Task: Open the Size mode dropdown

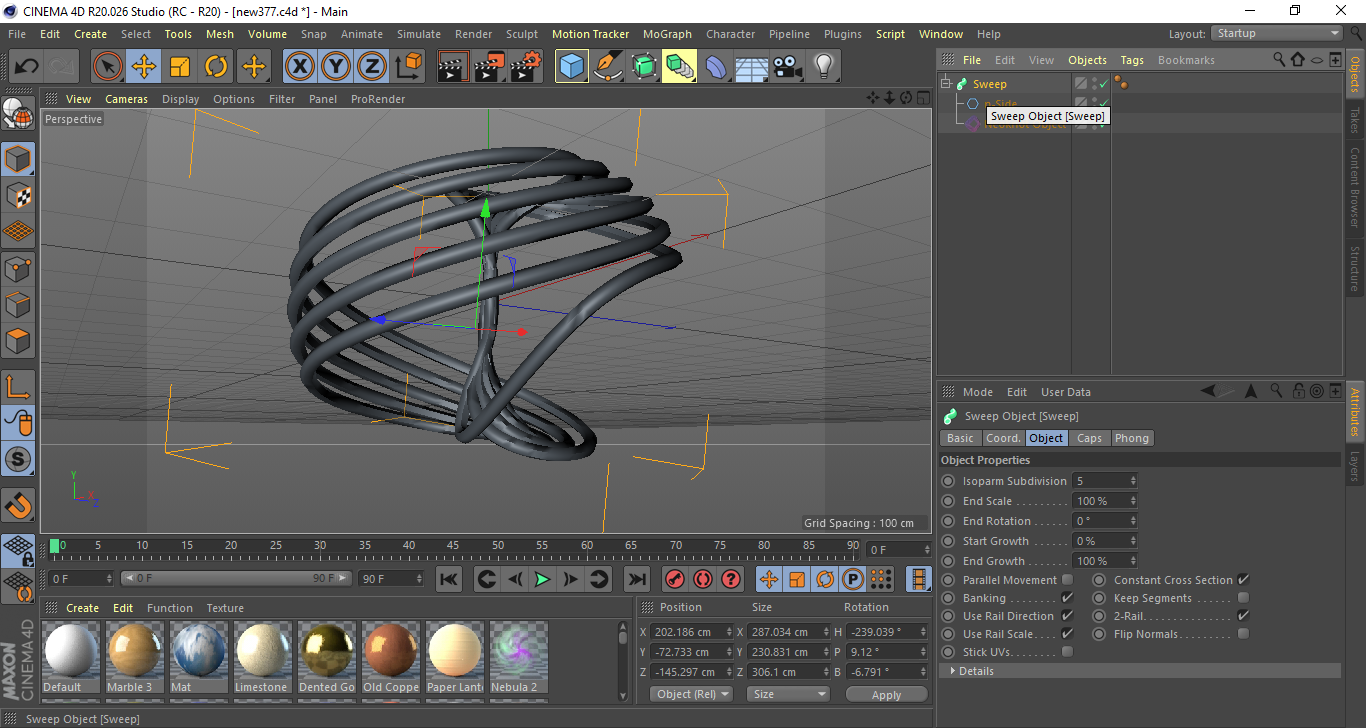Action: pyautogui.click(x=789, y=694)
